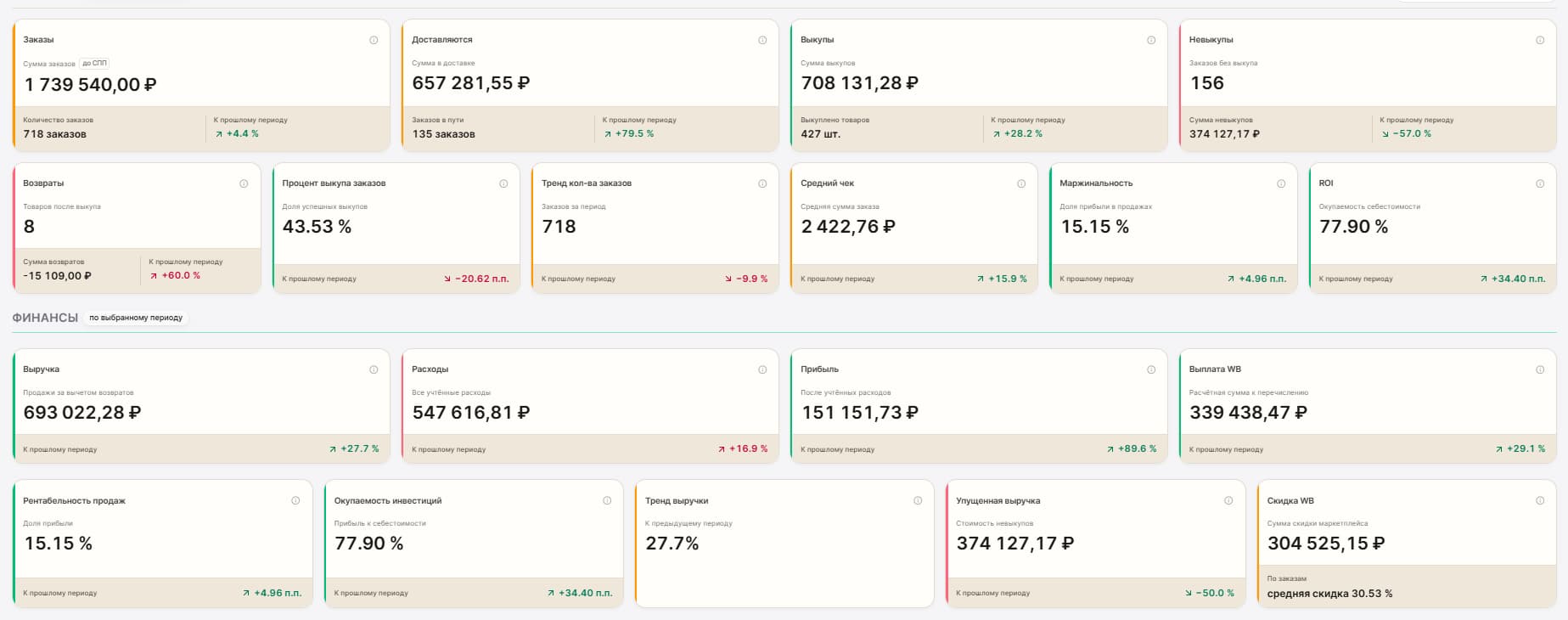The image size is (1568, 620).
Task: Click the expenses value 547 616,81 ₽
Action: tap(470, 413)
